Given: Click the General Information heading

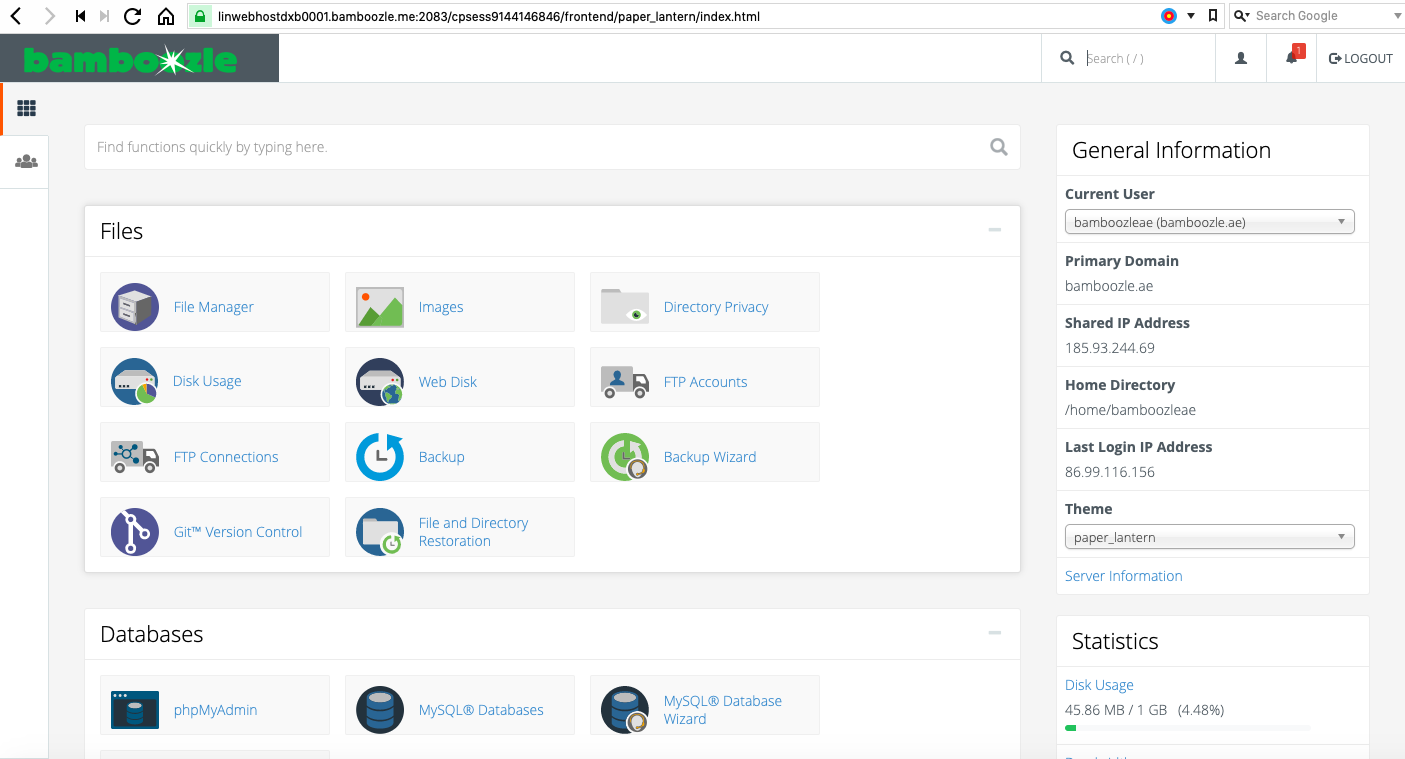Looking at the screenshot, I should [1171, 150].
